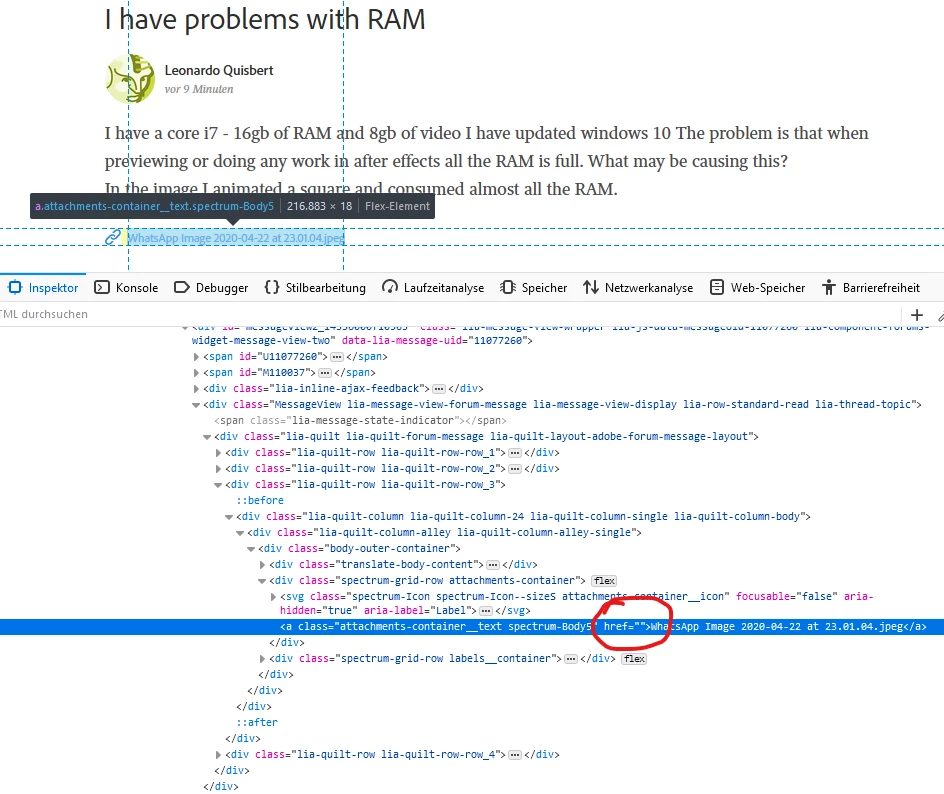Click ellipsis badge in row_1 div

[x=515, y=453]
